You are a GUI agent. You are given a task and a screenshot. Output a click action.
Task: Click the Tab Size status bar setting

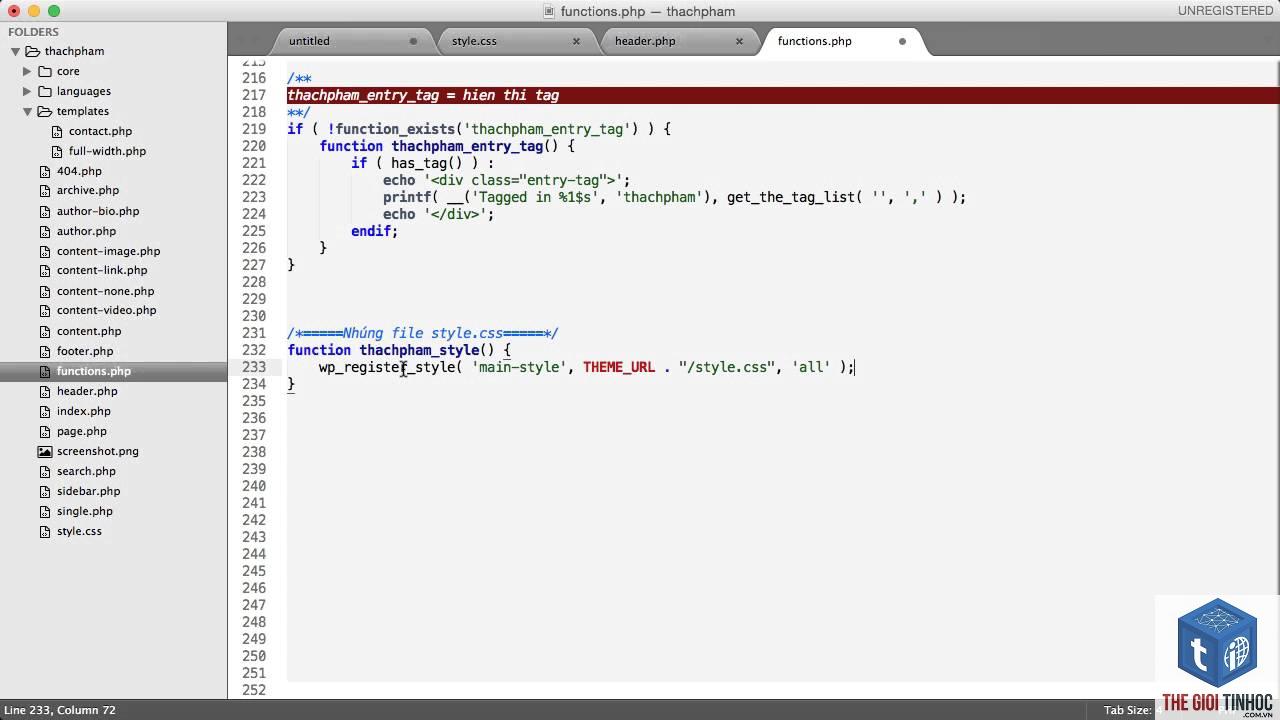pyautogui.click(x=1127, y=710)
